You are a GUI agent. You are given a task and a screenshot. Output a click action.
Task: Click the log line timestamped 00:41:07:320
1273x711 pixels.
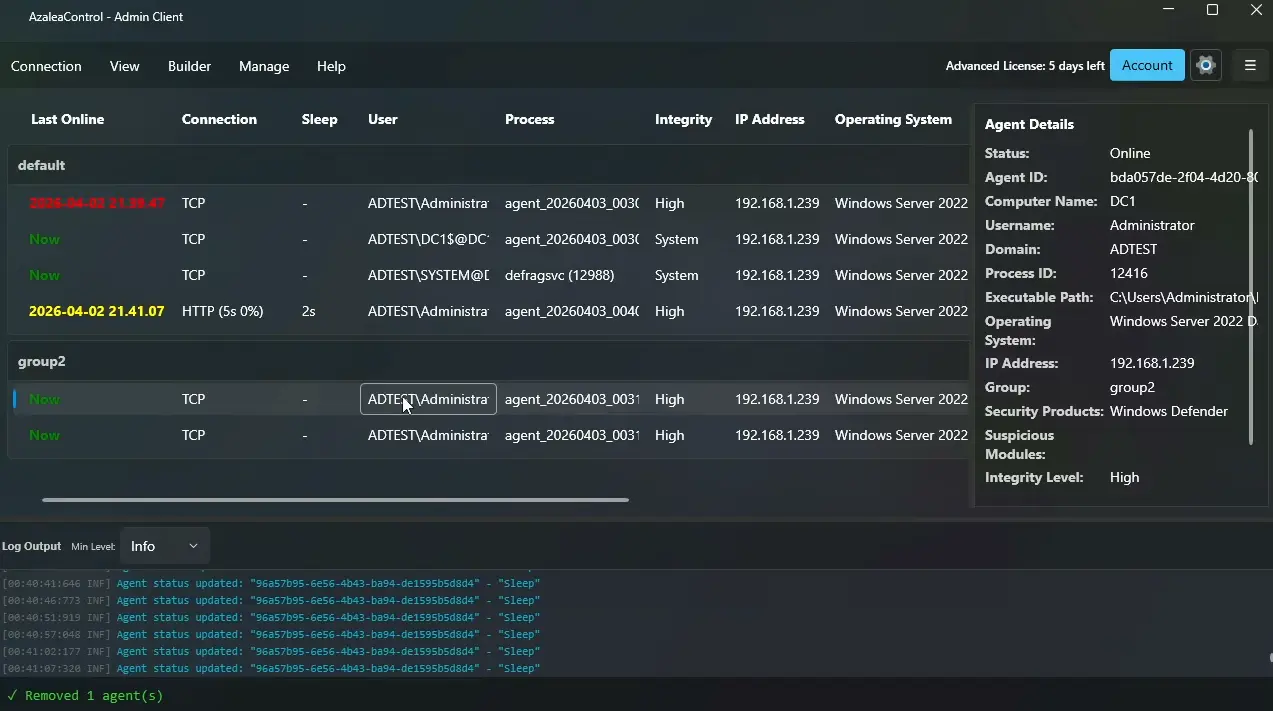click(x=271, y=668)
